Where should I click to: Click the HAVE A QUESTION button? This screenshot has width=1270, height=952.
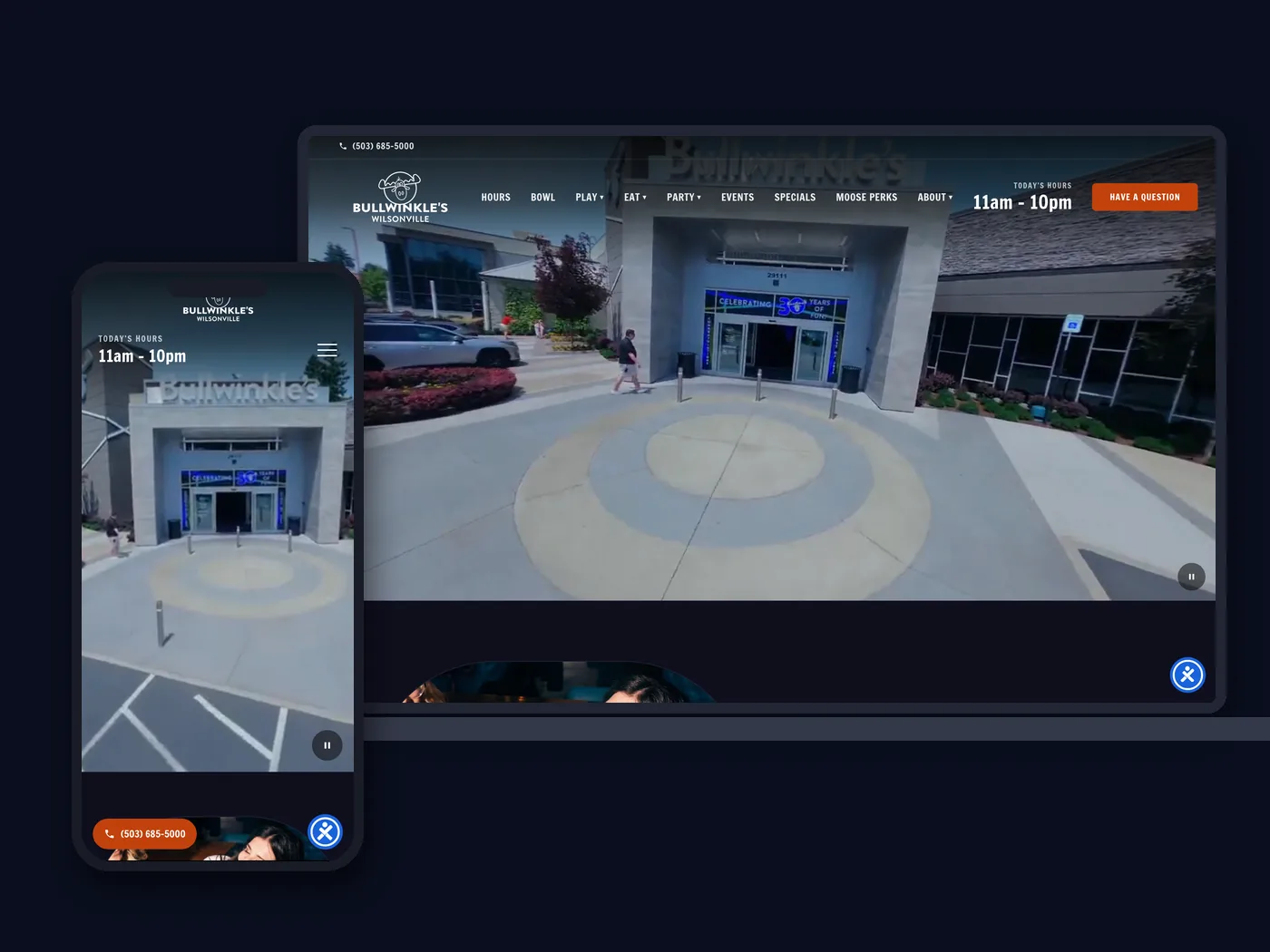(x=1145, y=197)
